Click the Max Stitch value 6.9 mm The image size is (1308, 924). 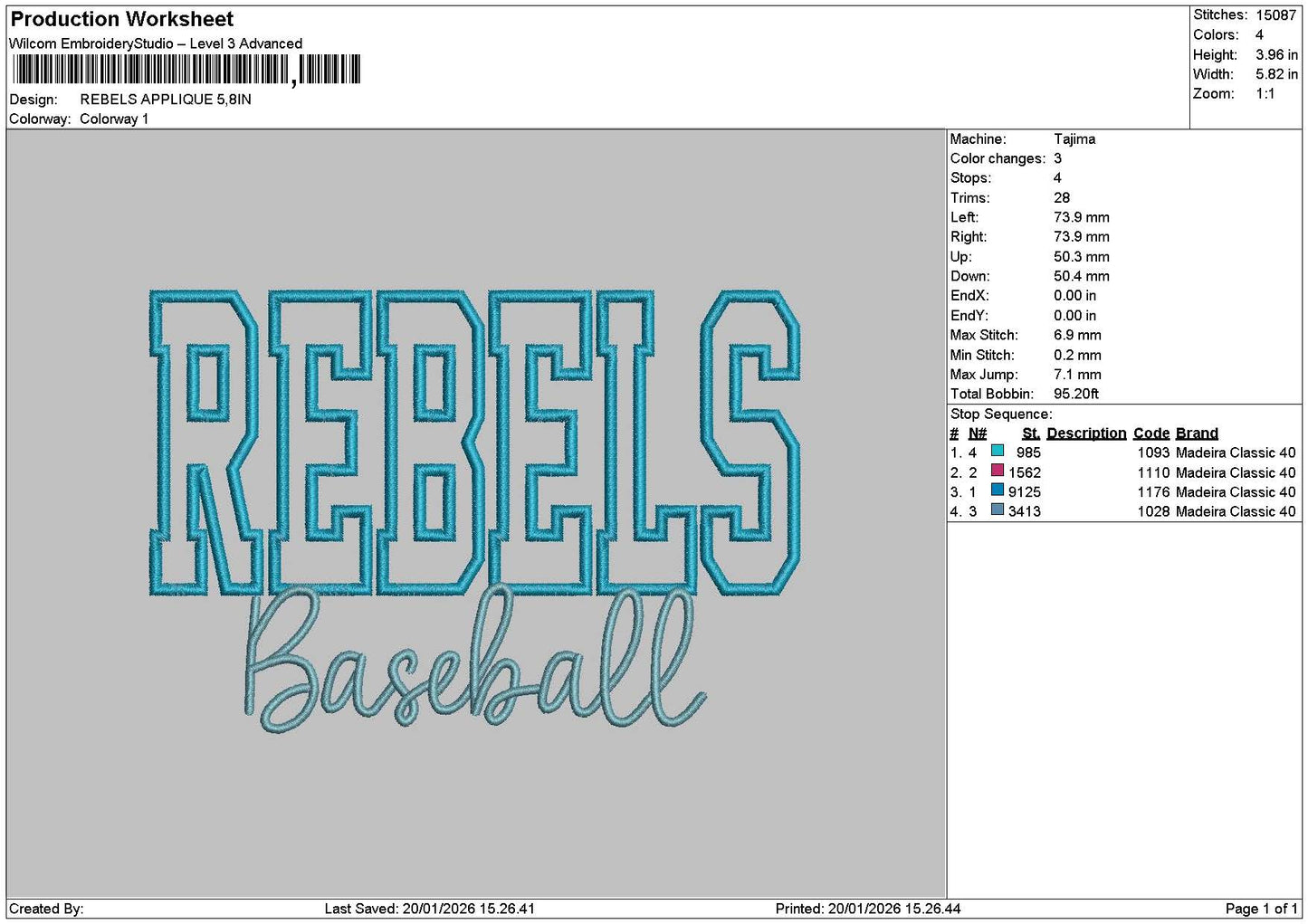1077,336
